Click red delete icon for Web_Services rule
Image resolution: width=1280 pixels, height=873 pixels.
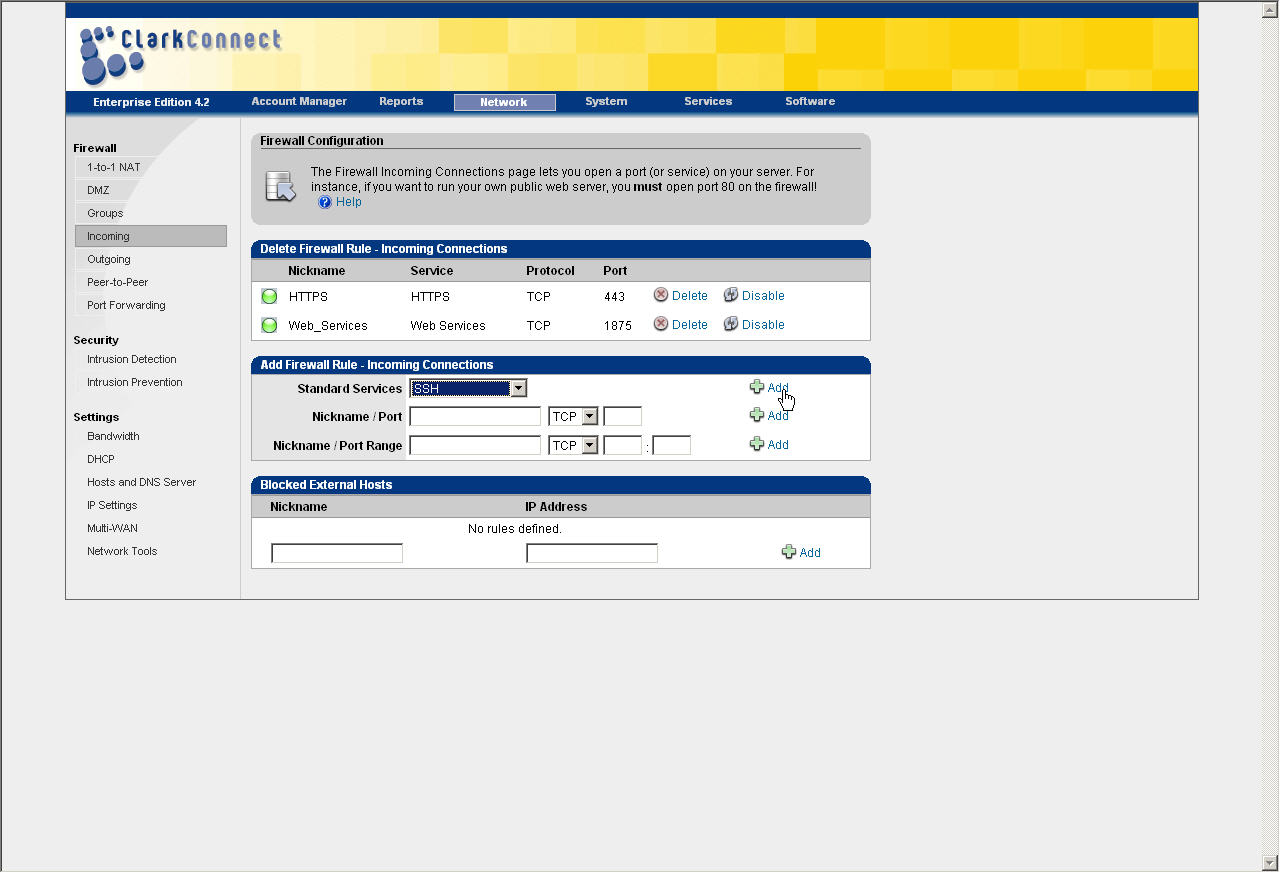click(x=661, y=324)
